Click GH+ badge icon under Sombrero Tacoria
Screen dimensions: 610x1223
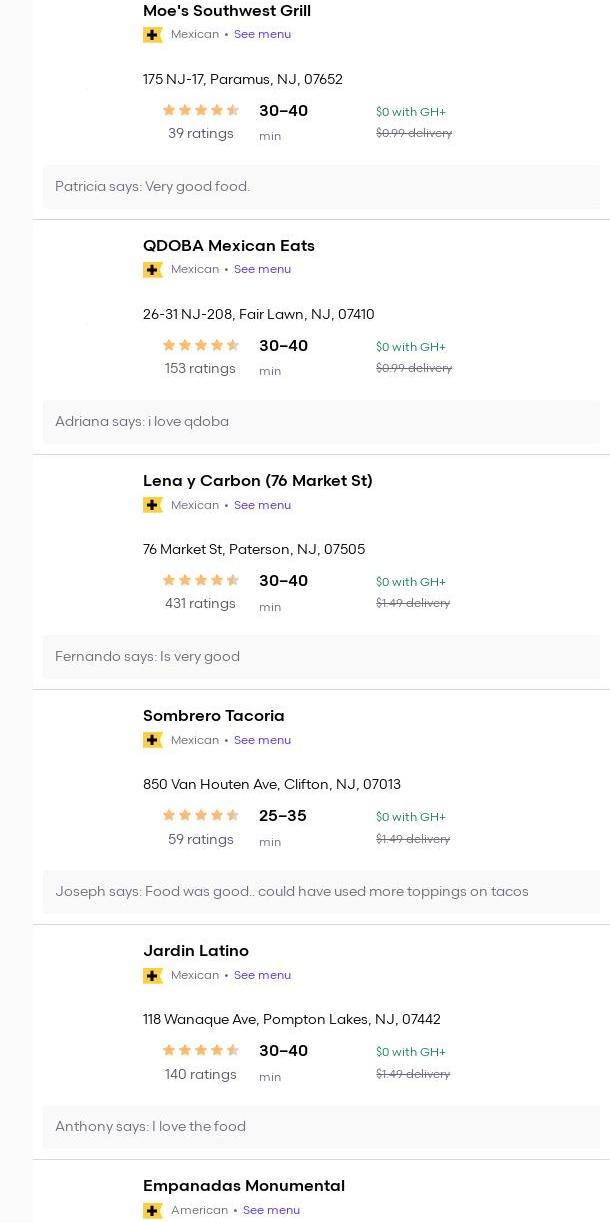(x=153, y=740)
